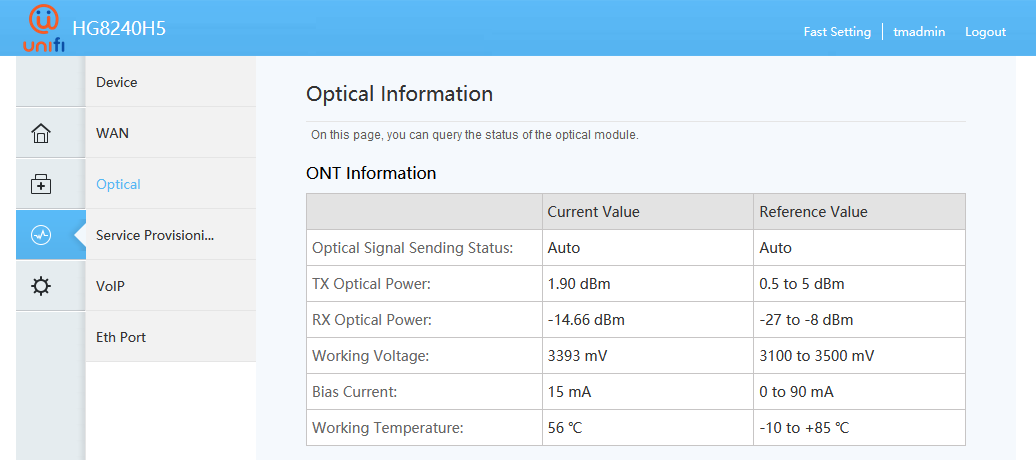The width and height of the screenshot is (1036, 460).
Task: Open Service Provisioning menu item
Action: coord(155,235)
